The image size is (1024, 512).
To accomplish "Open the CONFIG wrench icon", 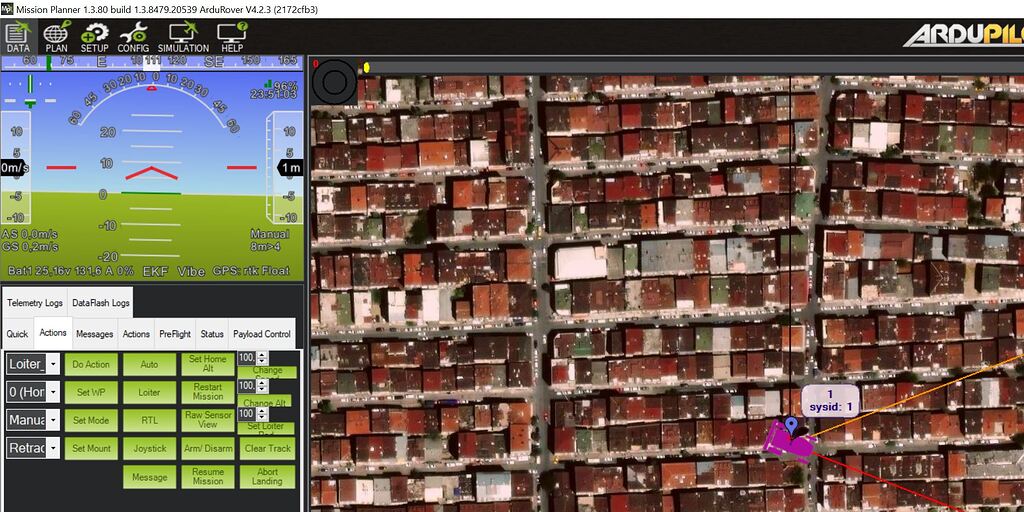I will [x=133, y=35].
